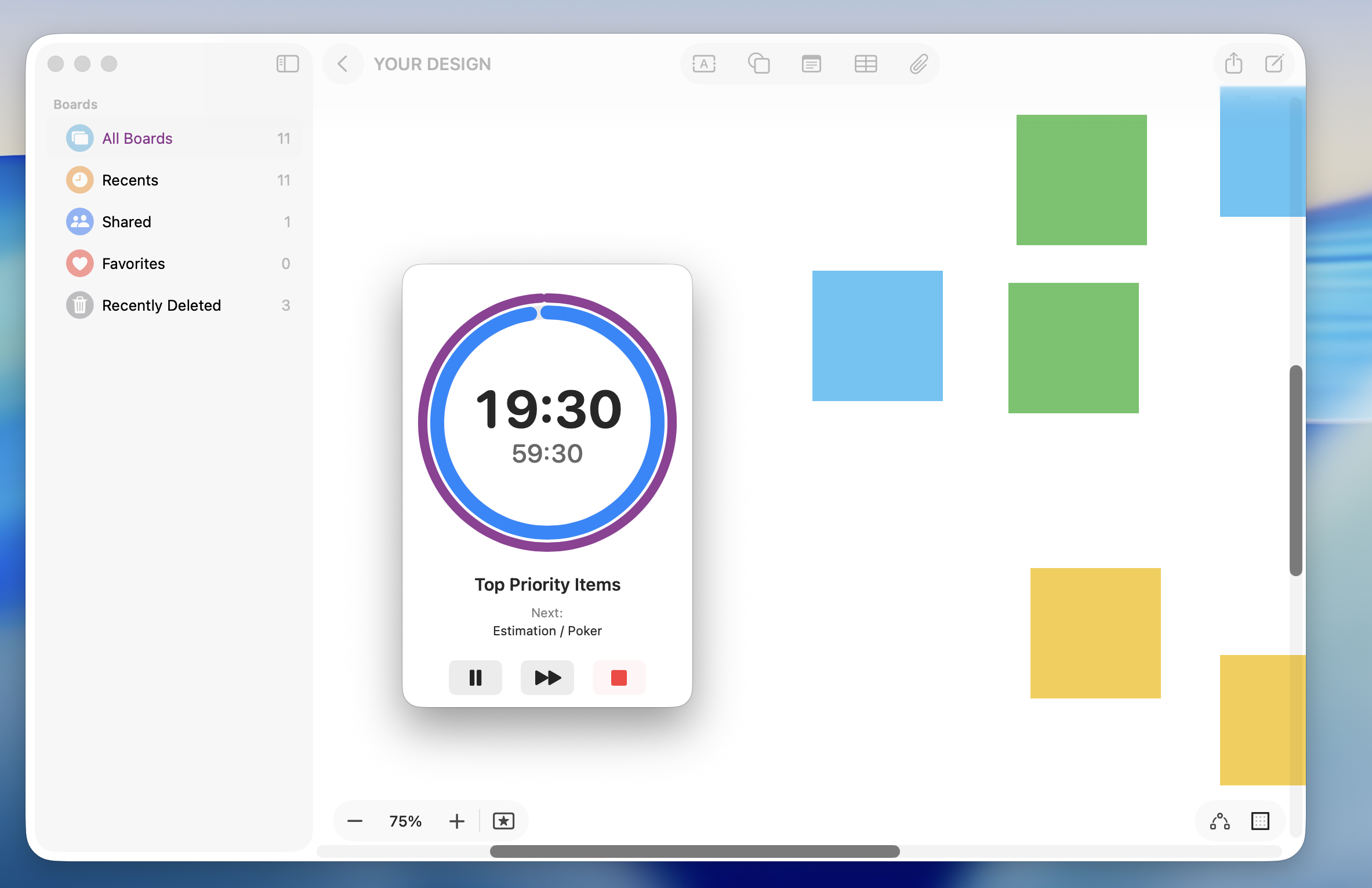Image resolution: width=1372 pixels, height=888 pixels.
Task: Switch to the Shared boards view
Action: (127, 221)
